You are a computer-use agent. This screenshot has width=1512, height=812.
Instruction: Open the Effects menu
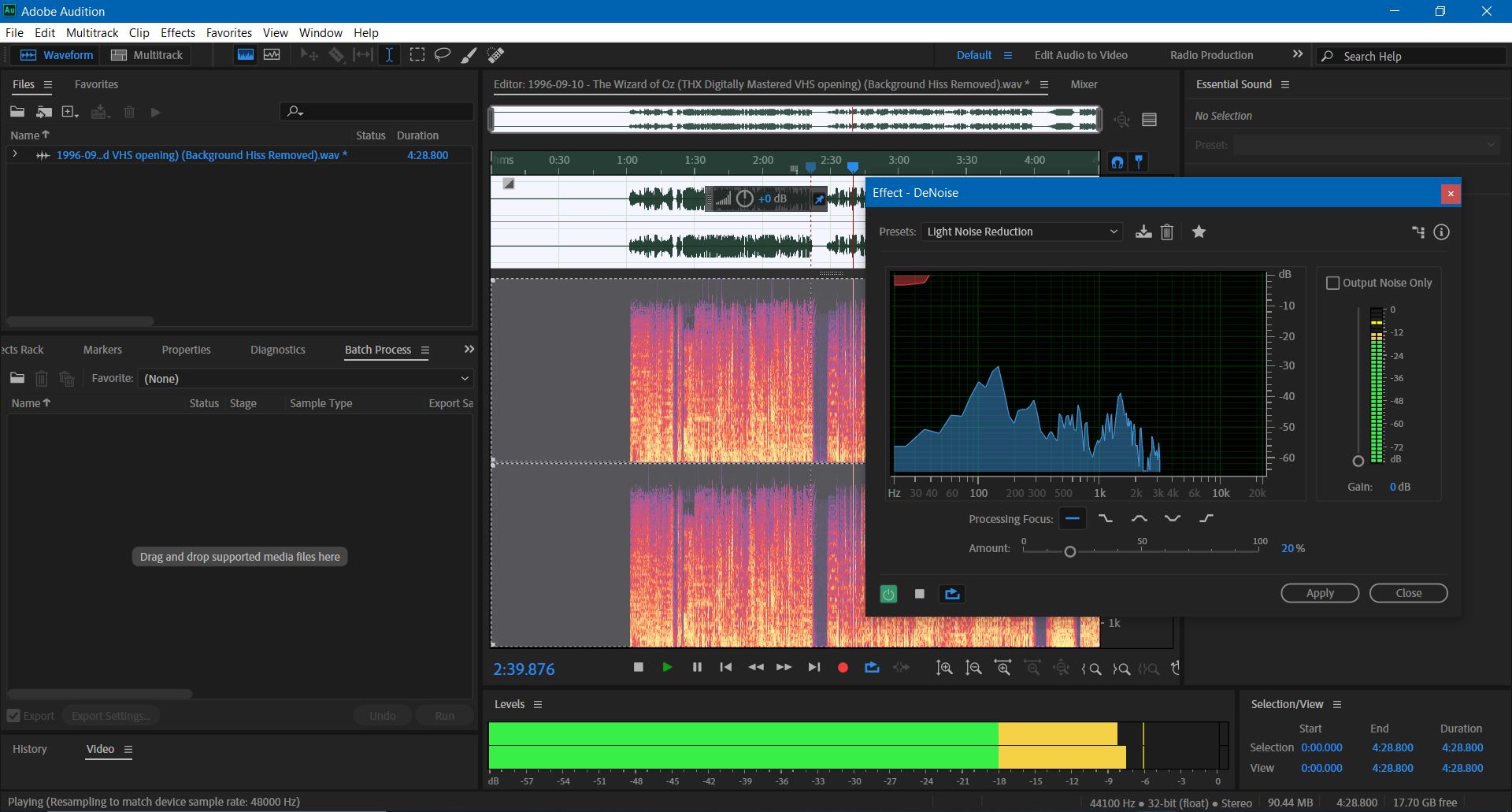(x=178, y=32)
